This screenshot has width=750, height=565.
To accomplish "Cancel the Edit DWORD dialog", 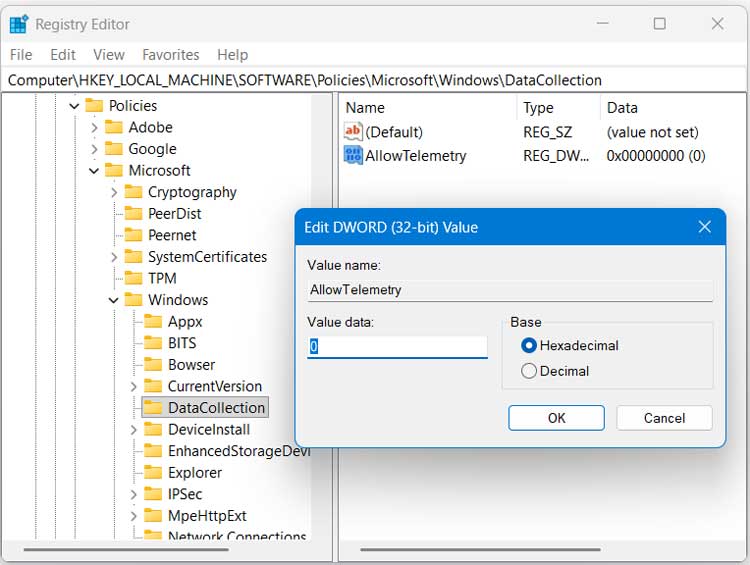I will click(664, 418).
